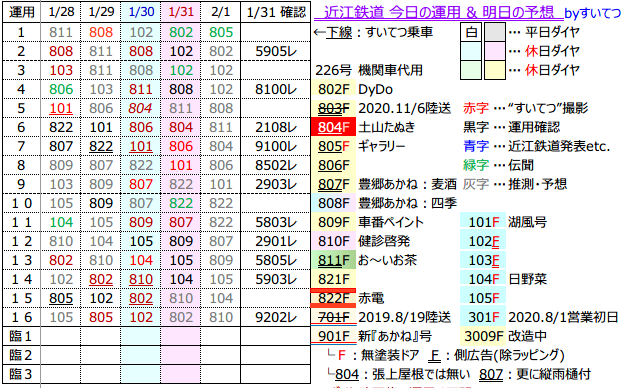
Task: Click the 2108レ confirmation cell
Action: coord(276,127)
